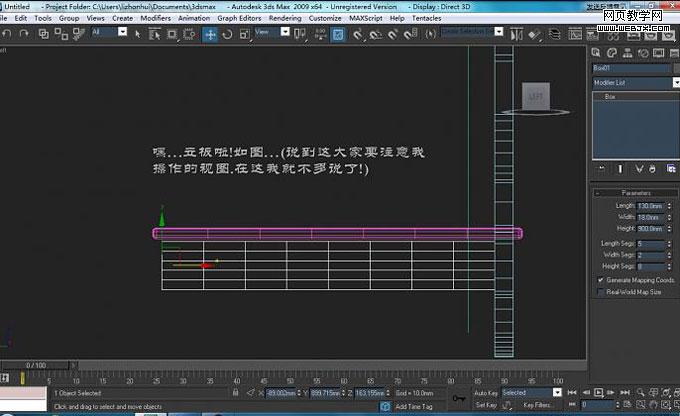Click the Length value field

(651, 206)
